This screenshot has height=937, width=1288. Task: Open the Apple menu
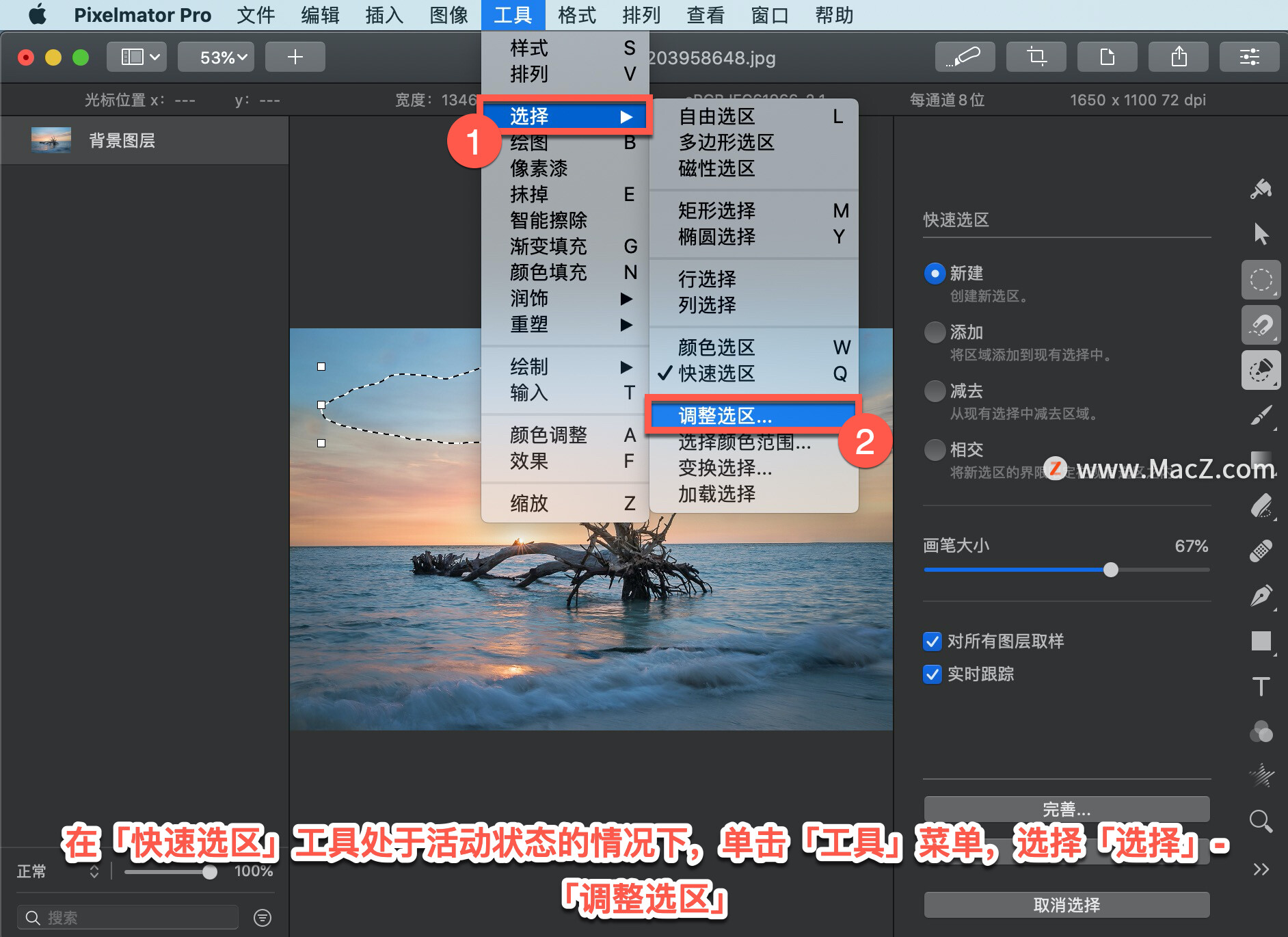pos(38,14)
